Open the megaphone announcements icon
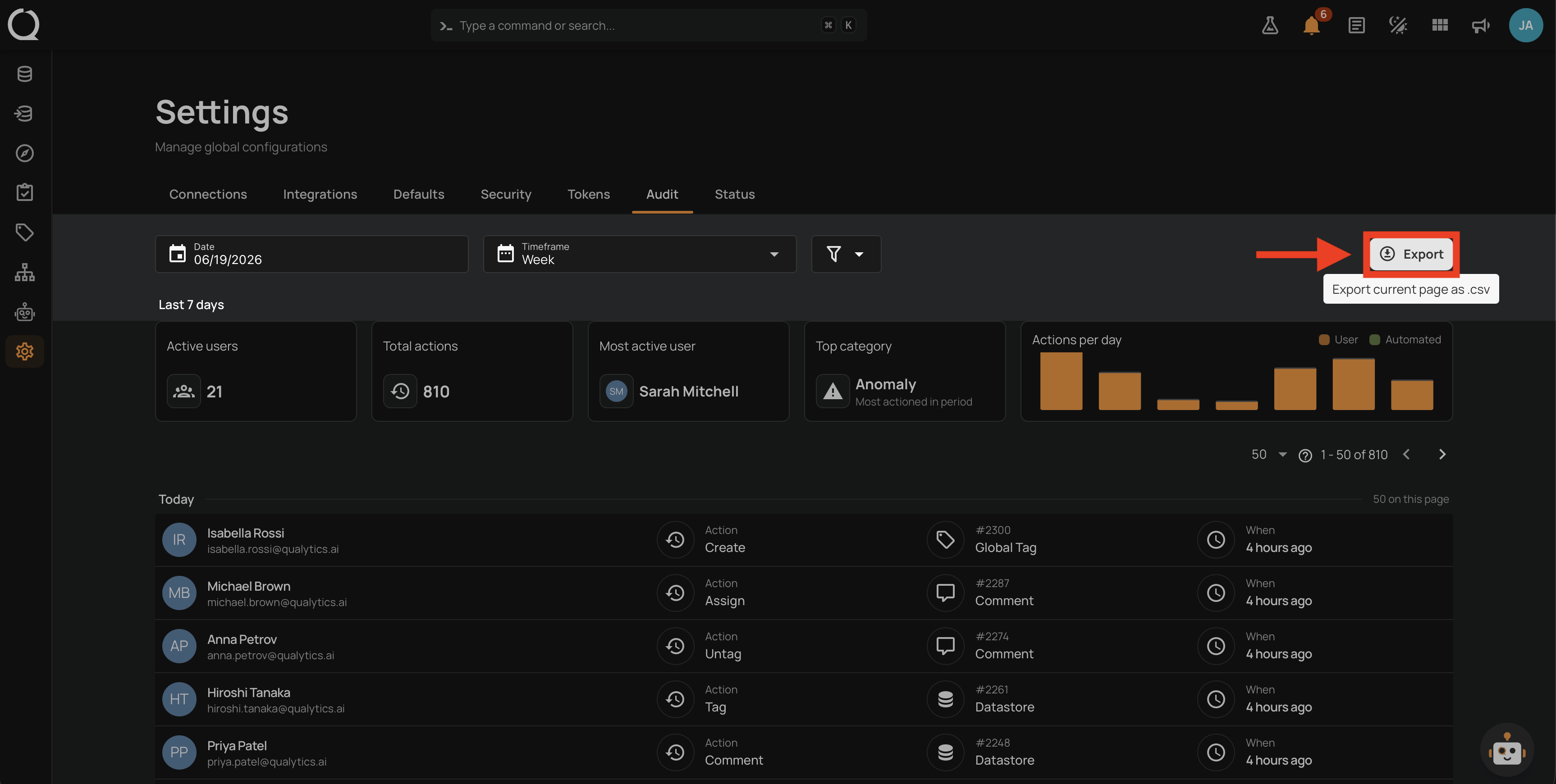This screenshot has width=1556, height=784. click(x=1480, y=25)
